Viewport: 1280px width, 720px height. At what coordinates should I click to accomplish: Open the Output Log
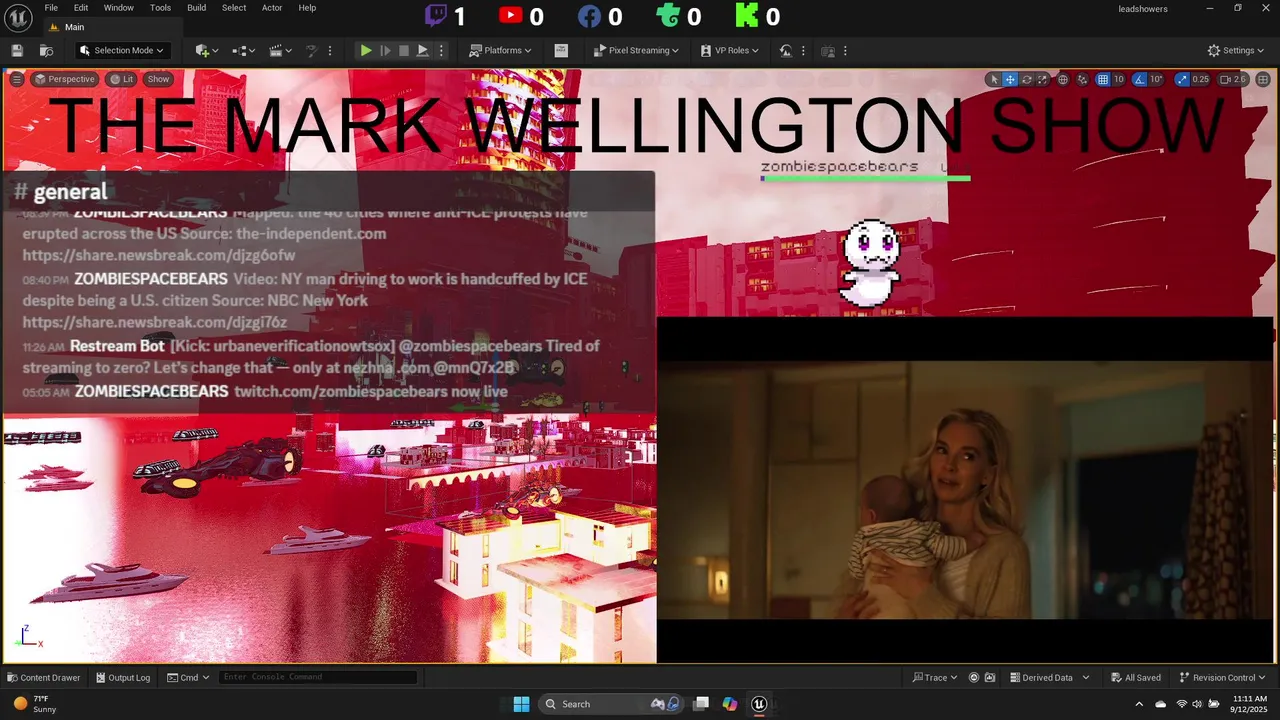click(122, 677)
